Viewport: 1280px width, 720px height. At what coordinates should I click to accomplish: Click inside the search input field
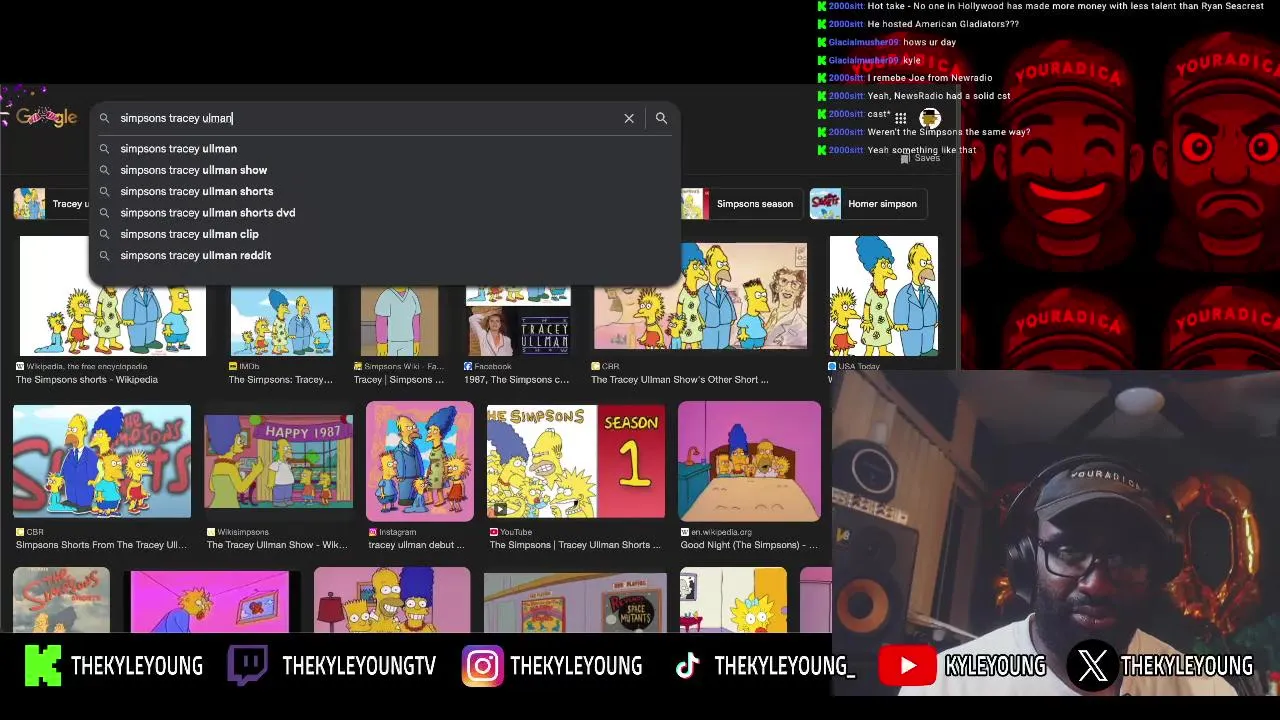tap(365, 118)
